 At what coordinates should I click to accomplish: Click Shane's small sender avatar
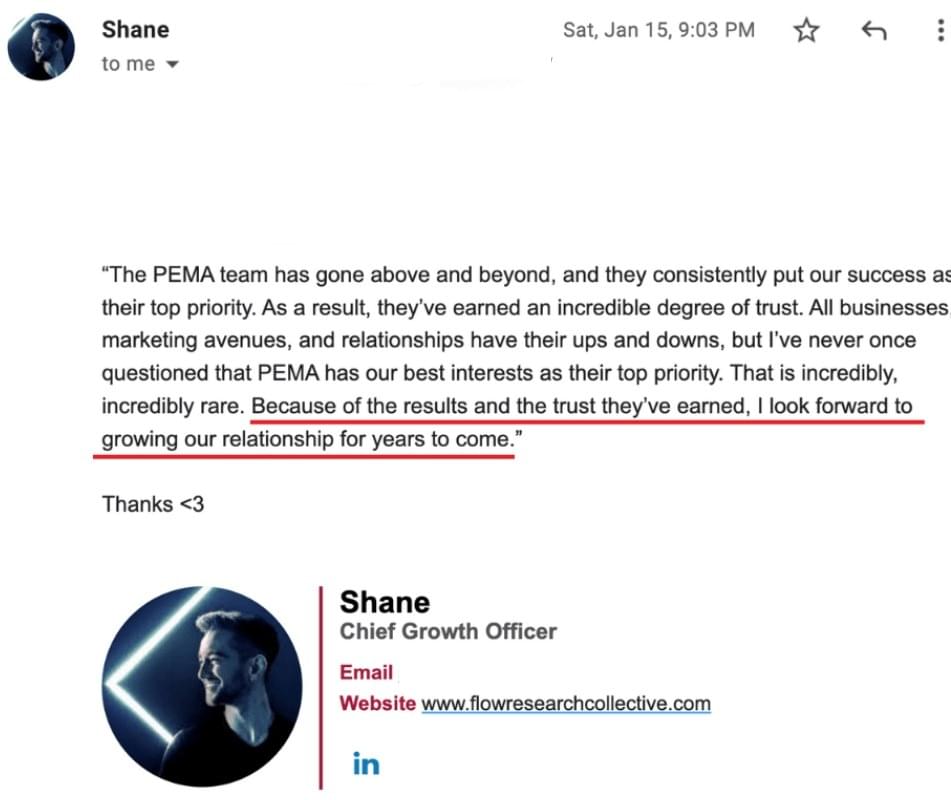tap(41, 47)
